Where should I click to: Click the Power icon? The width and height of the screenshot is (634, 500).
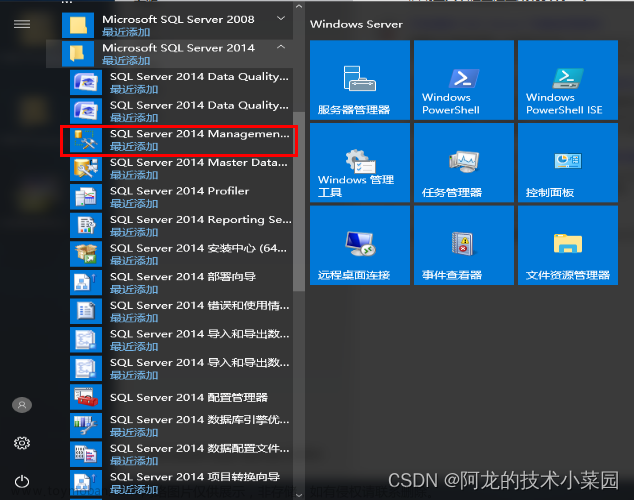(22, 481)
